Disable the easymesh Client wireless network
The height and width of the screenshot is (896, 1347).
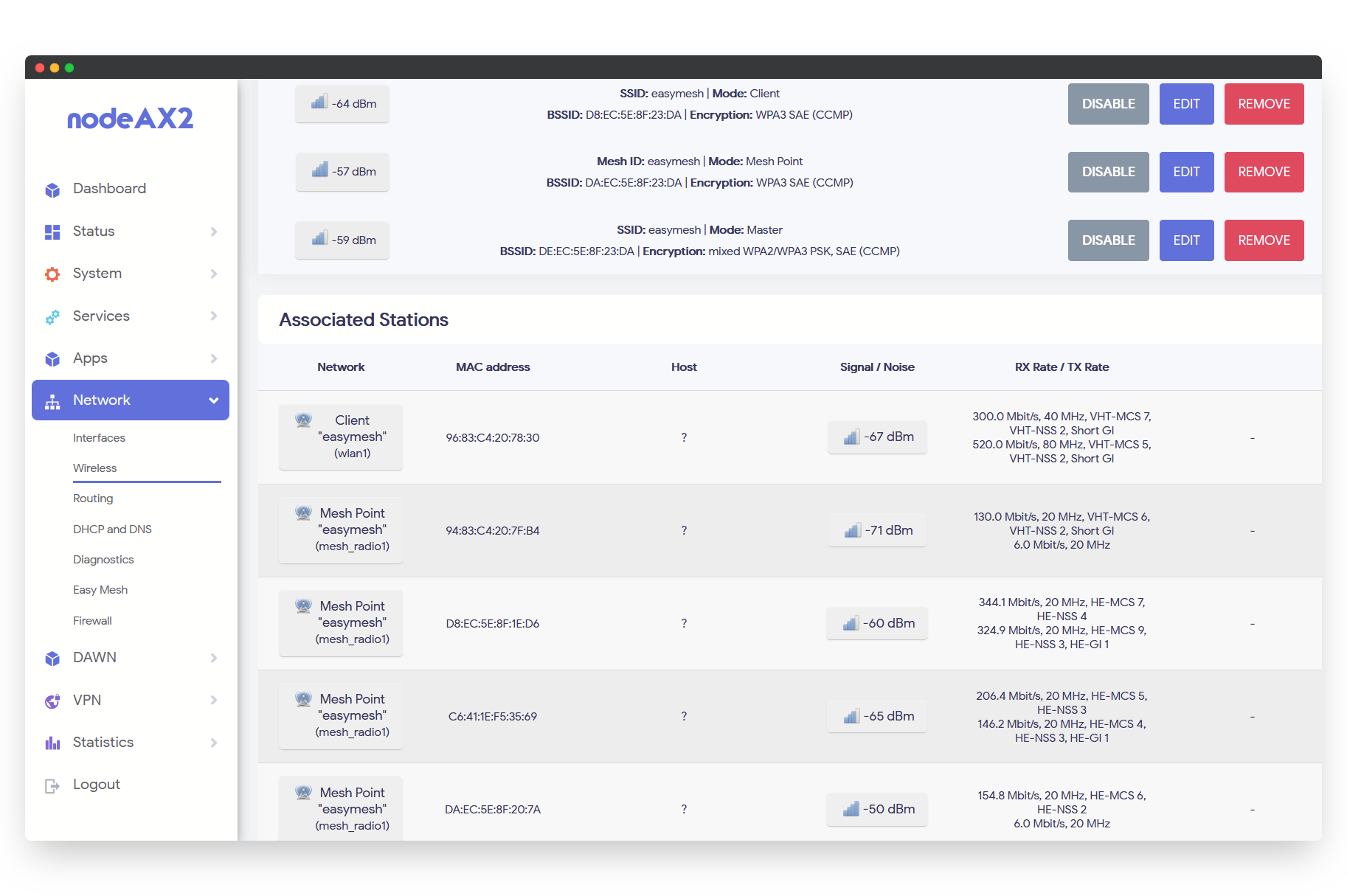[1108, 104]
